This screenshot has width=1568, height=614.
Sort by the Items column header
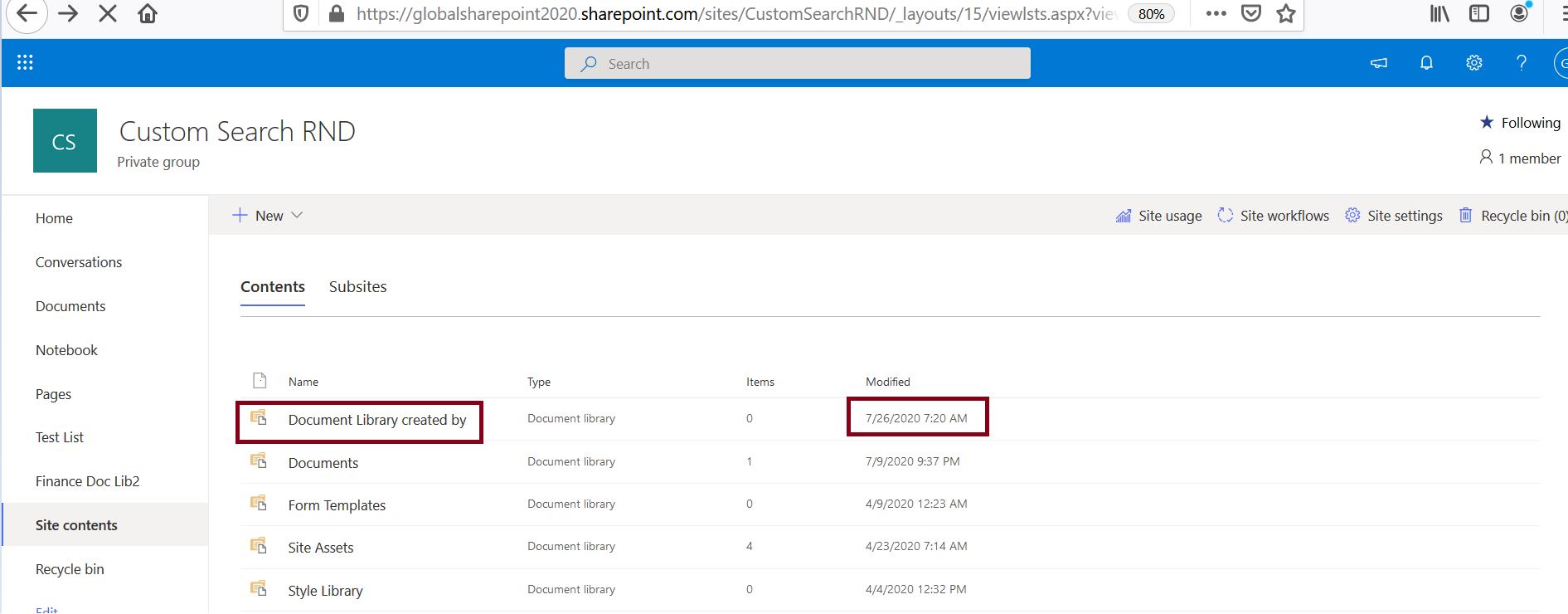pyautogui.click(x=760, y=382)
